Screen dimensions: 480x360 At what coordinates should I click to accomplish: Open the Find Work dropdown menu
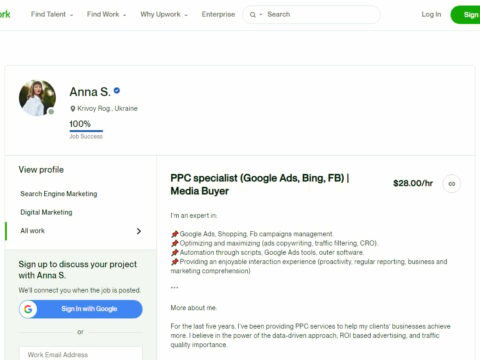click(x=106, y=14)
